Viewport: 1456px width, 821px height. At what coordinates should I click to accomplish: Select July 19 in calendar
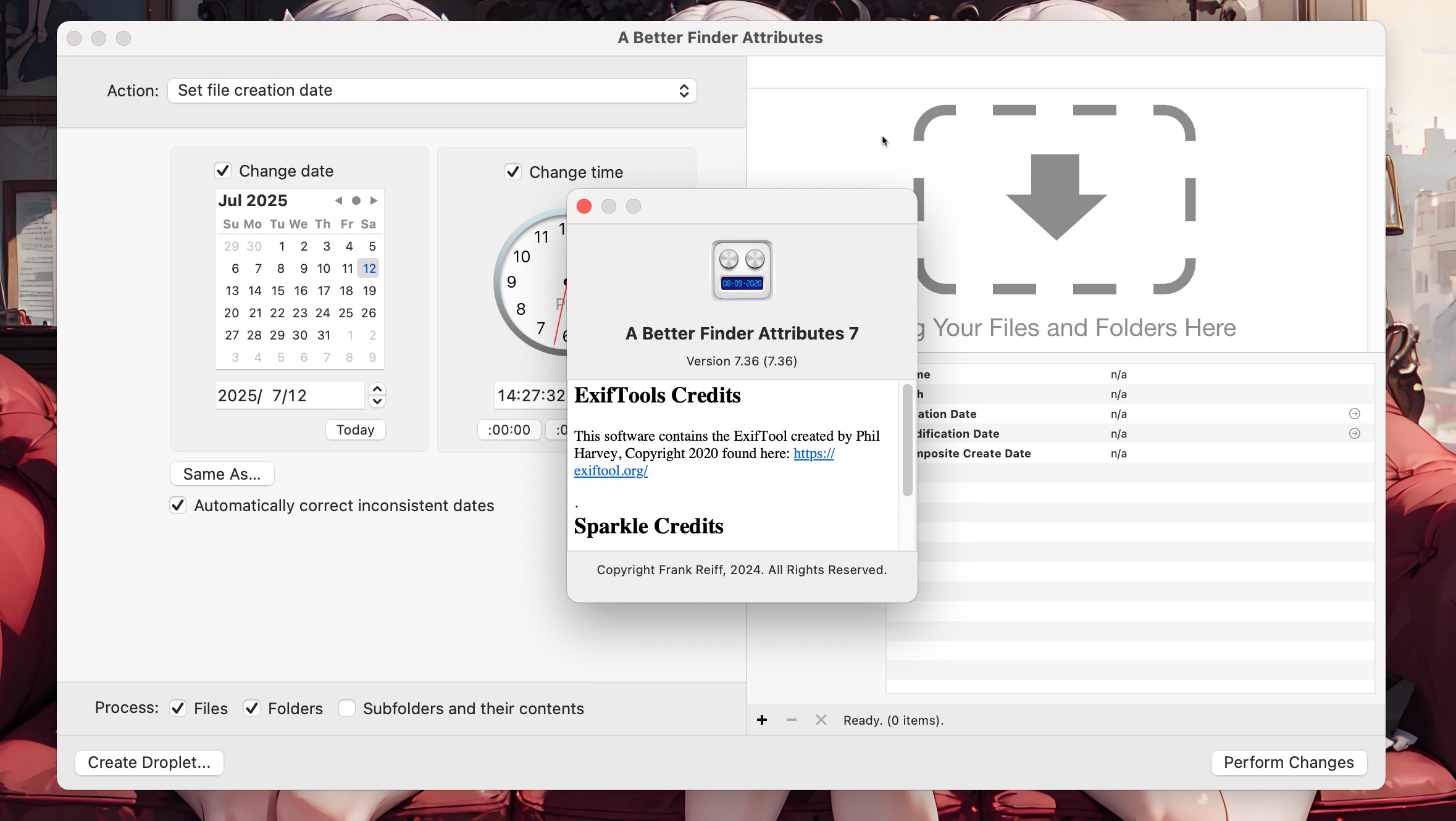pos(369,291)
